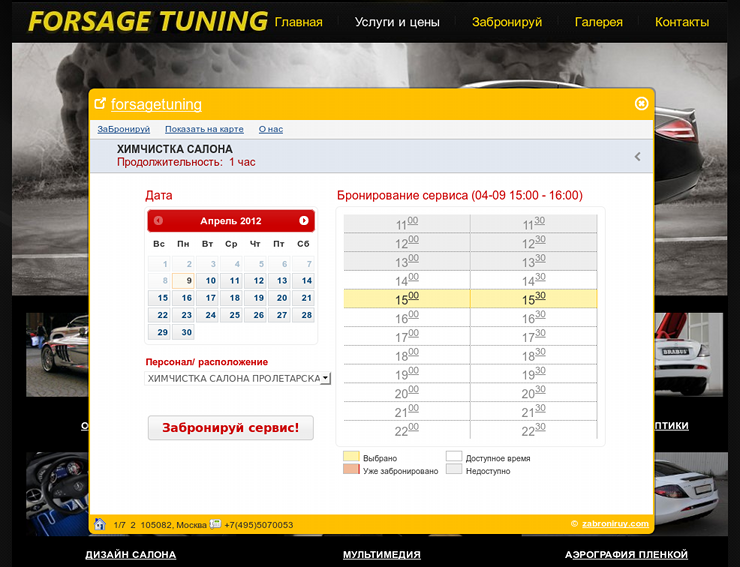The width and height of the screenshot is (740, 567).
Task: Click the FORSAGE TUNING logo
Action: (148, 21)
